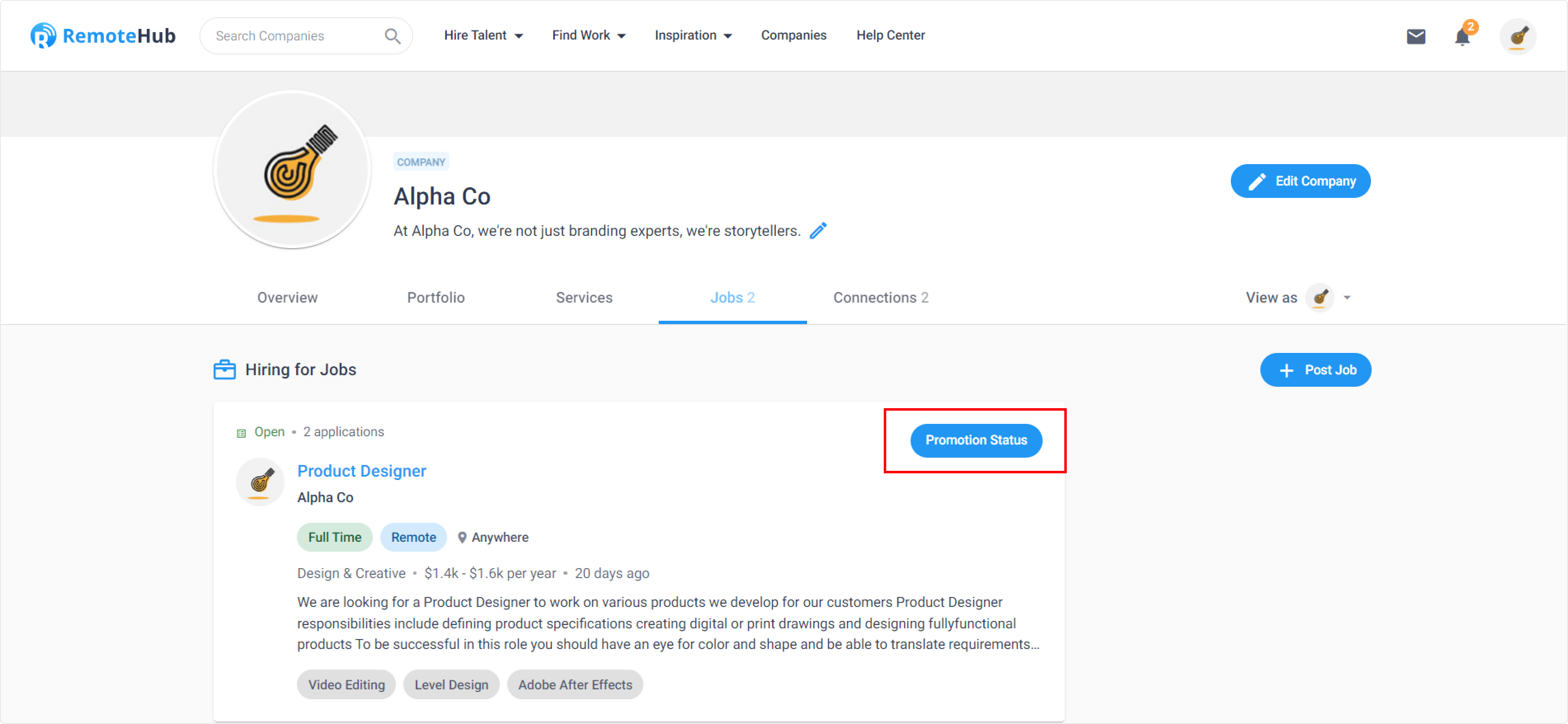1568x724 pixels.
Task: Expand the Inspiration dropdown
Action: coord(693,35)
